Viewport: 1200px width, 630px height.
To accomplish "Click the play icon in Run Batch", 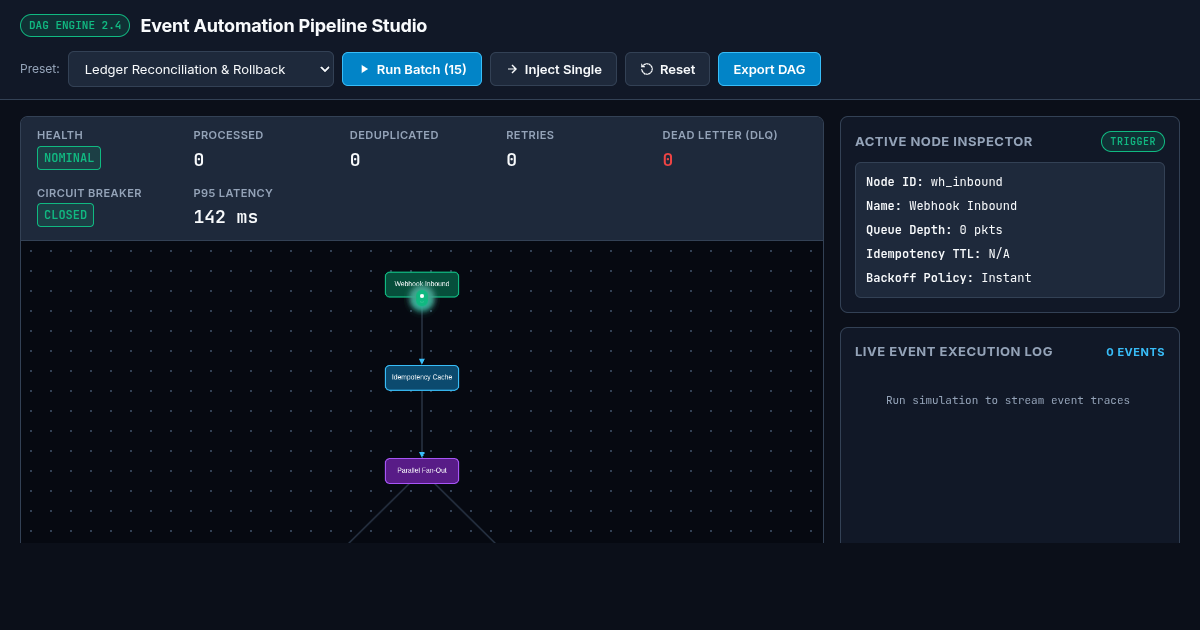I will (x=364, y=69).
